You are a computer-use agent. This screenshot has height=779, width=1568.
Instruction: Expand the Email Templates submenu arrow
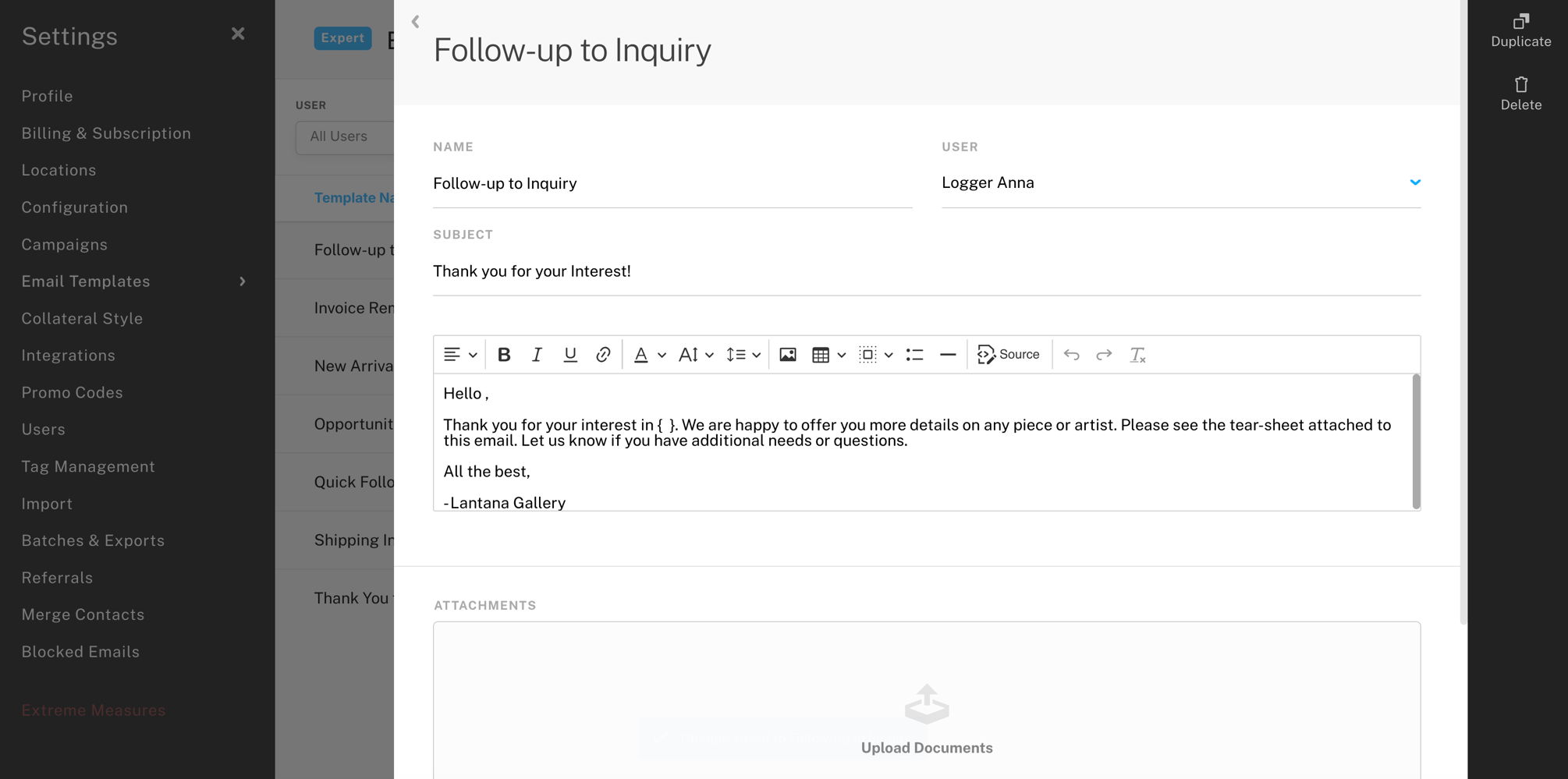[243, 282]
